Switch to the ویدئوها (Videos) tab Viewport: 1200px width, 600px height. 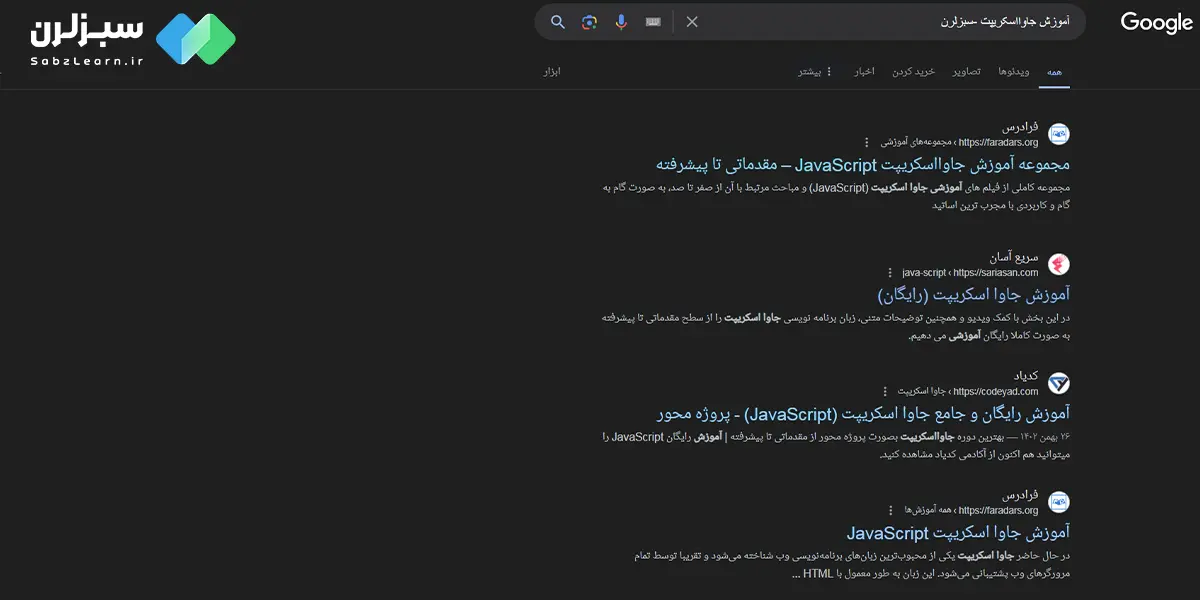pos(1015,71)
